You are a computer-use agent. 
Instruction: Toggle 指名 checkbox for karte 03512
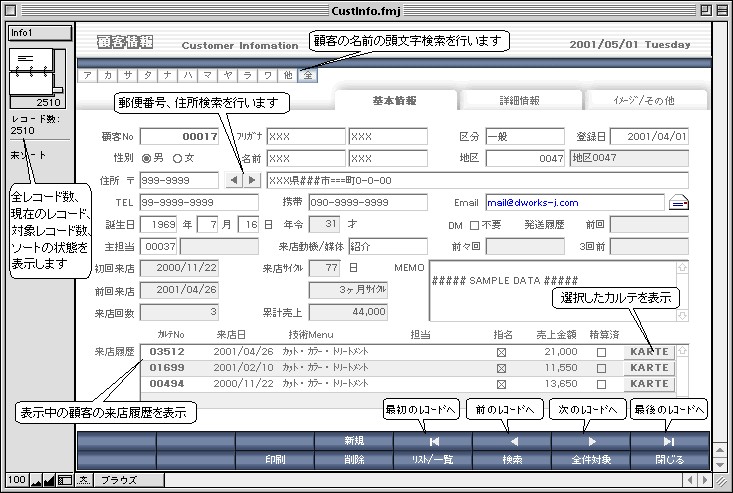point(501,352)
